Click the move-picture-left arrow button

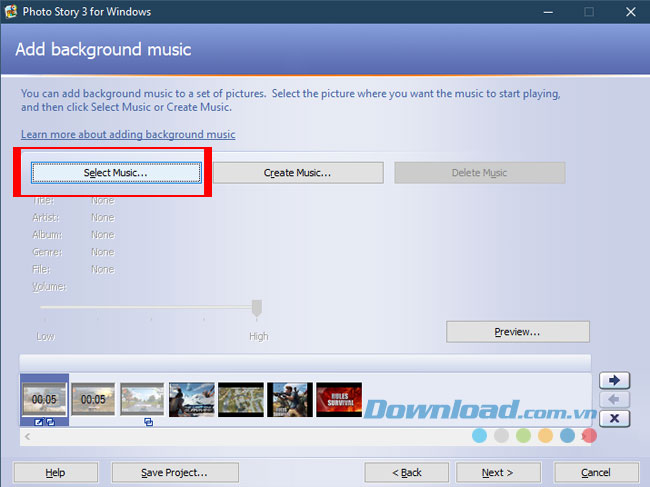tap(614, 399)
